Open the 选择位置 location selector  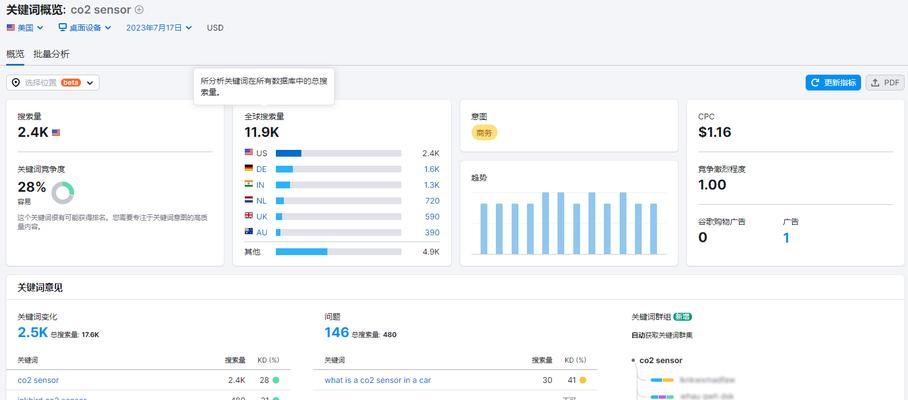[x=53, y=83]
